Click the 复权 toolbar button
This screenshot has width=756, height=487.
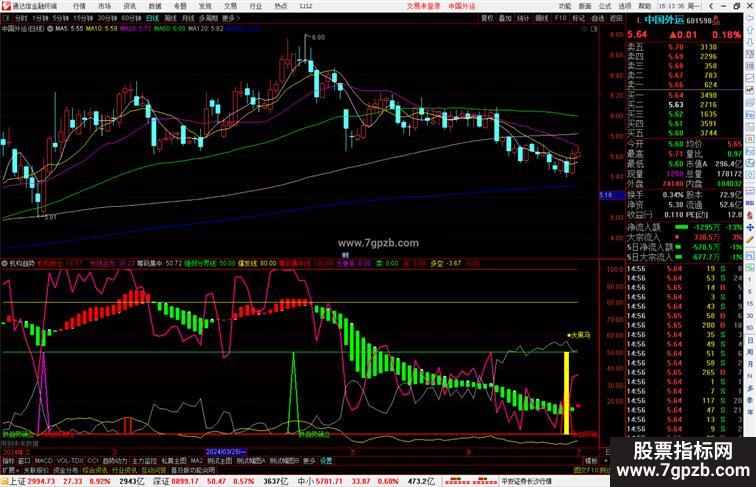pos(487,18)
